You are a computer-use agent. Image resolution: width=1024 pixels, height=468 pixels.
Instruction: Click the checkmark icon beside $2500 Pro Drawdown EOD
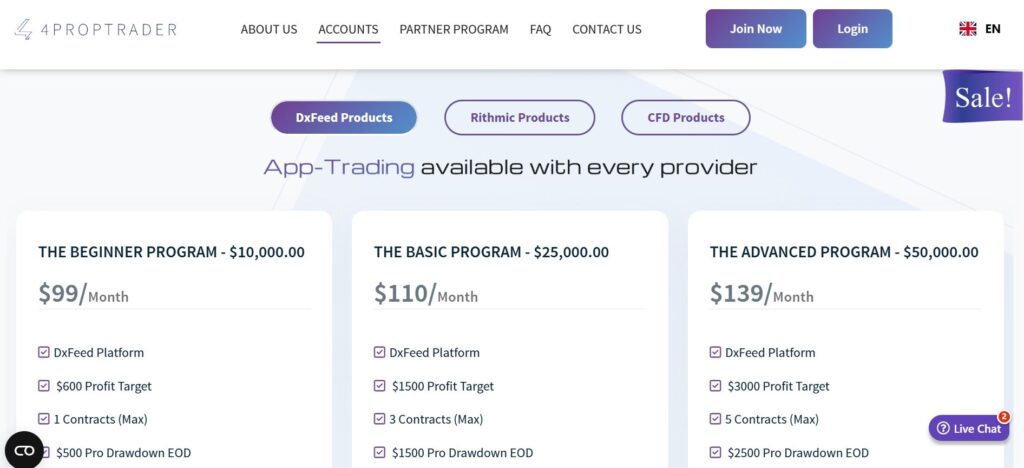[x=716, y=453]
